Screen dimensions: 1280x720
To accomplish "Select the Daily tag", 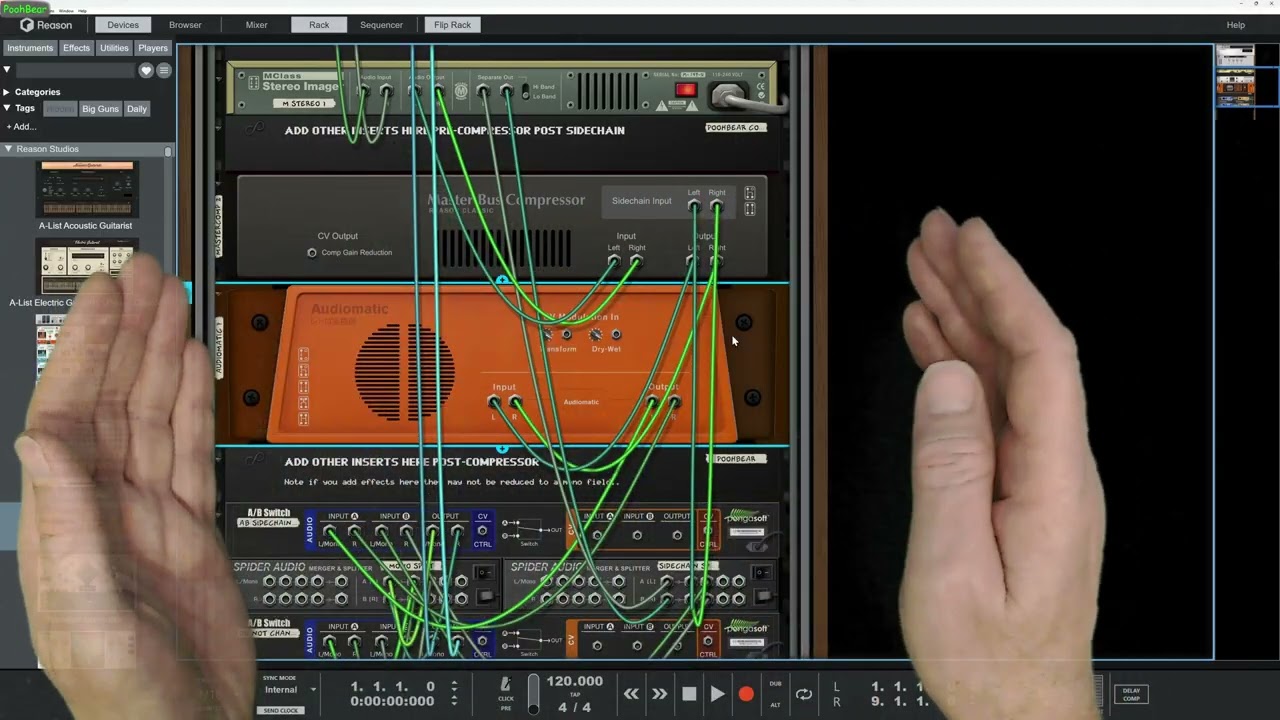I will pos(137,109).
